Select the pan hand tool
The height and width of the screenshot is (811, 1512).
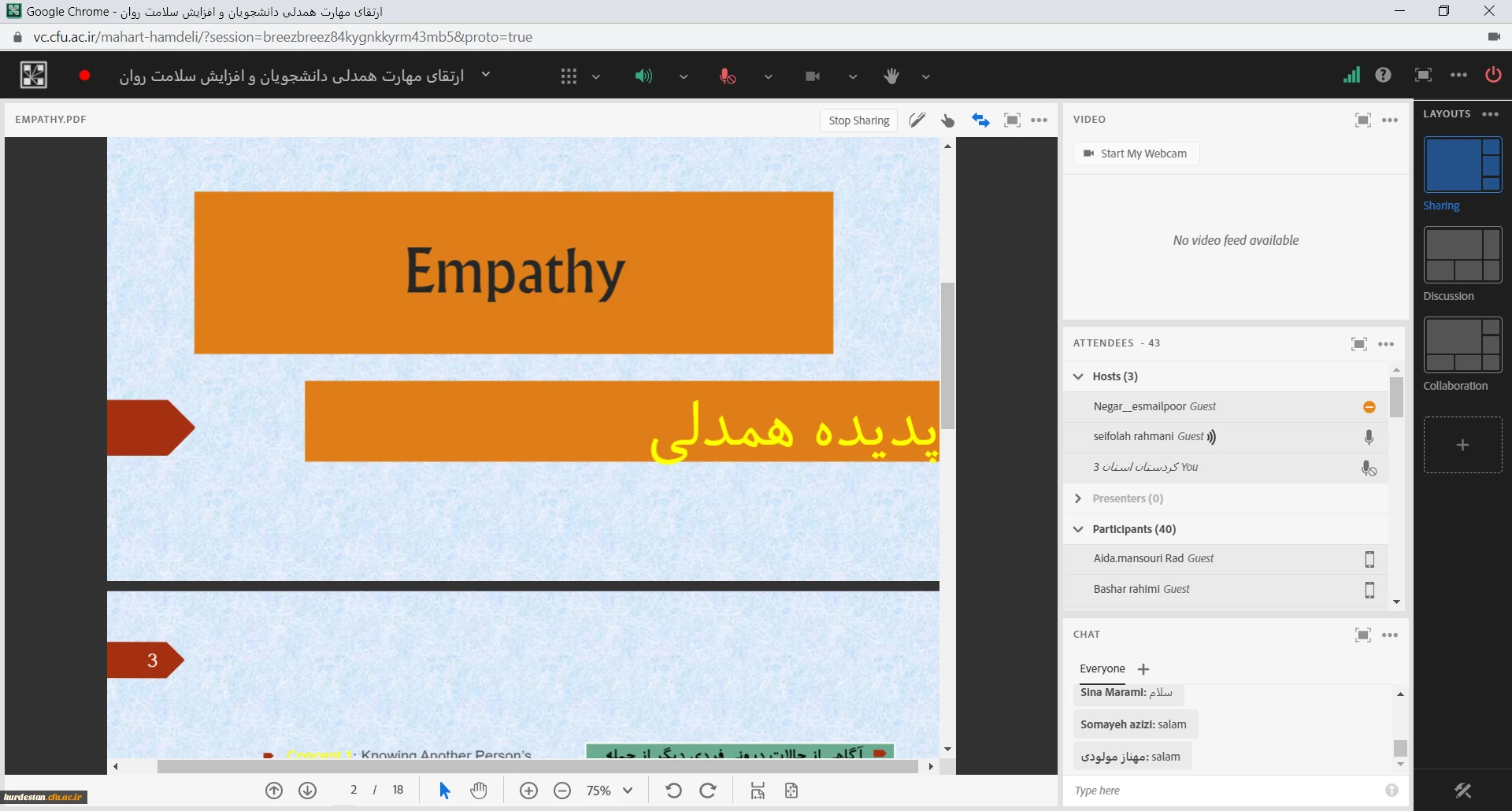479,791
